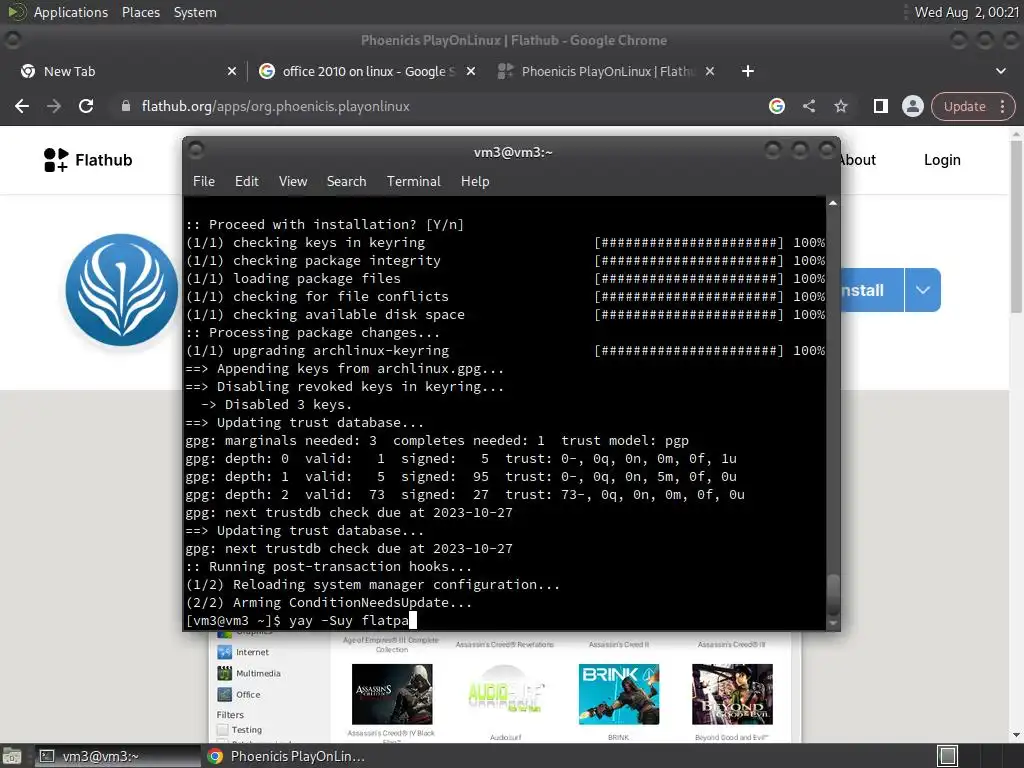Image resolution: width=1024 pixels, height=768 pixels.
Task: Click the Beyond Good and Evil thumbnail
Action: 732,694
